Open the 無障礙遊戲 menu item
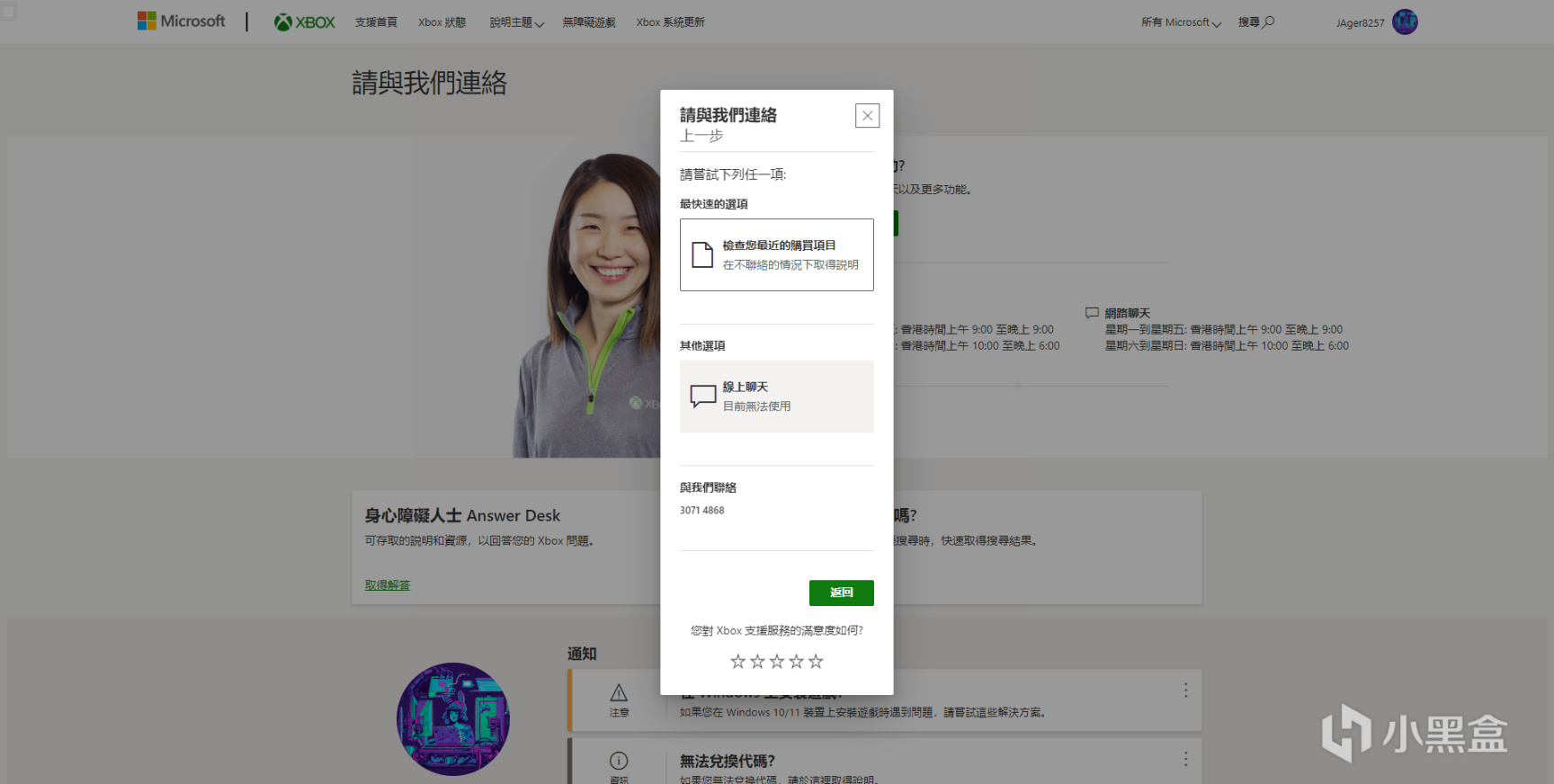The width and height of the screenshot is (1554, 784). [x=589, y=22]
